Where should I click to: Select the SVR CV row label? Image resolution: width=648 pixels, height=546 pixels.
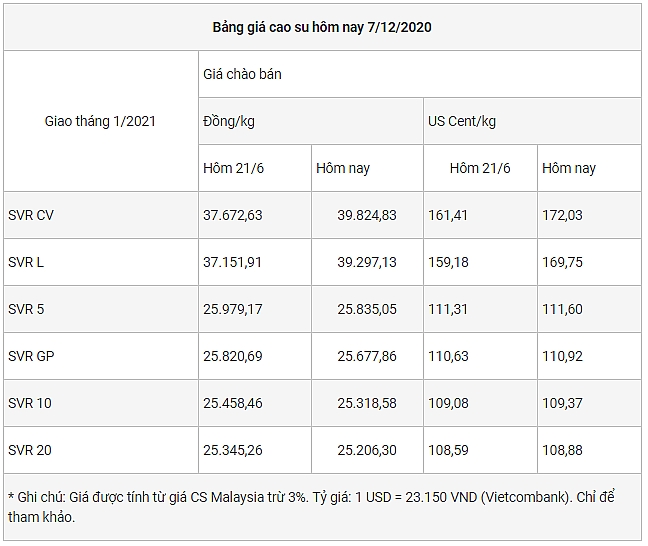click(31, 215)
